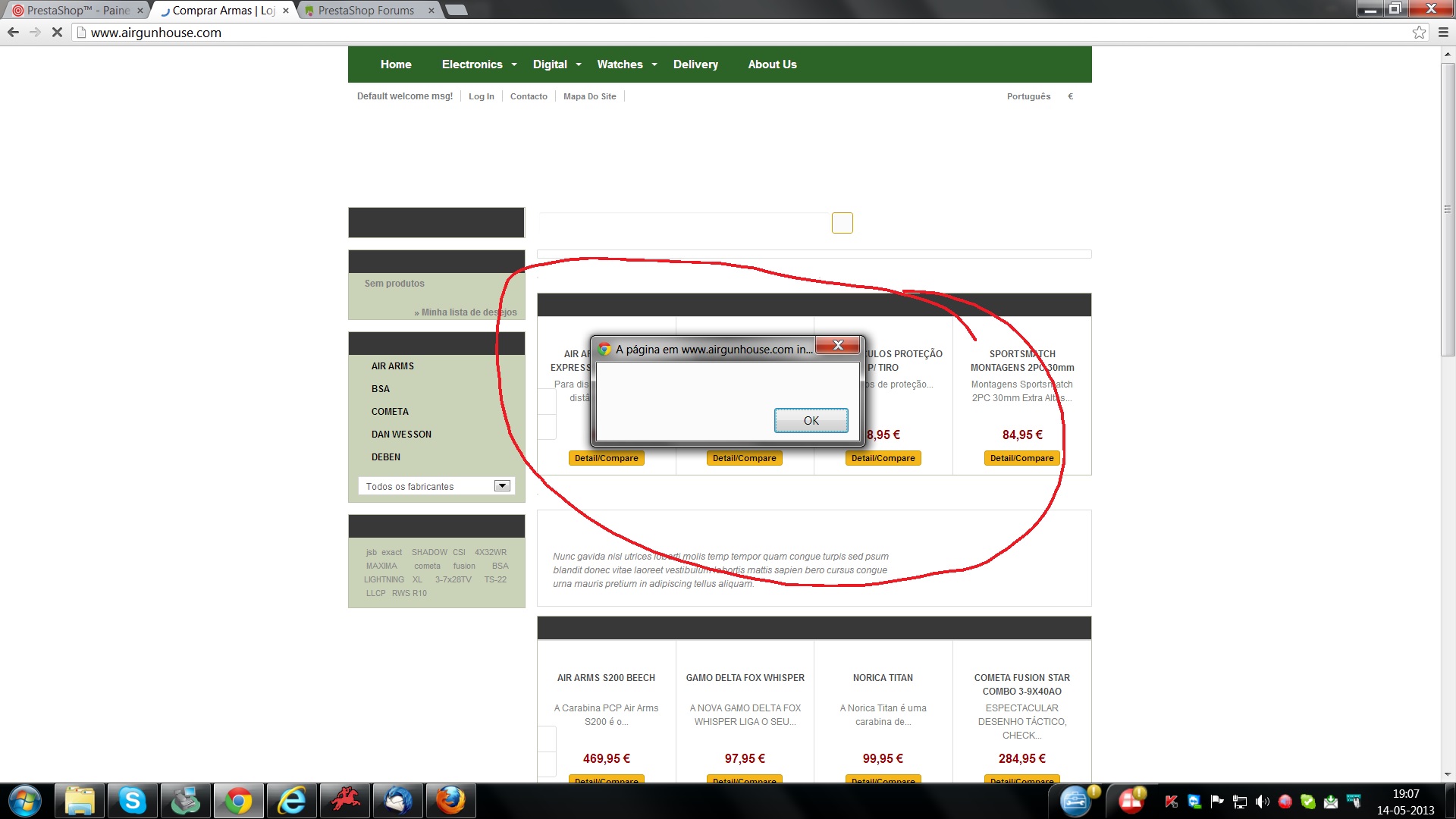Screen dimensions: 1456x819
Task: Select DEBEN manufacturer
Action: pos(386,457)
